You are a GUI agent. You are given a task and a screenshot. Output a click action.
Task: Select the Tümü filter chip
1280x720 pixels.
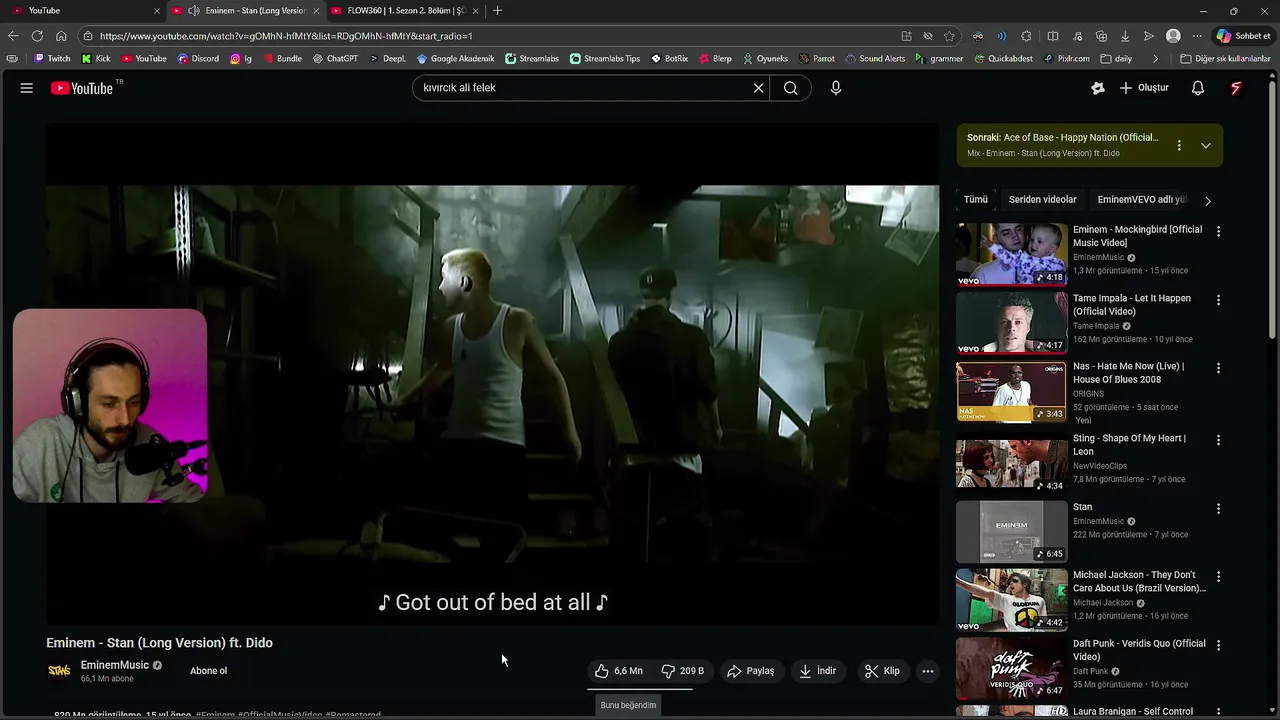(x=976, y=200)
